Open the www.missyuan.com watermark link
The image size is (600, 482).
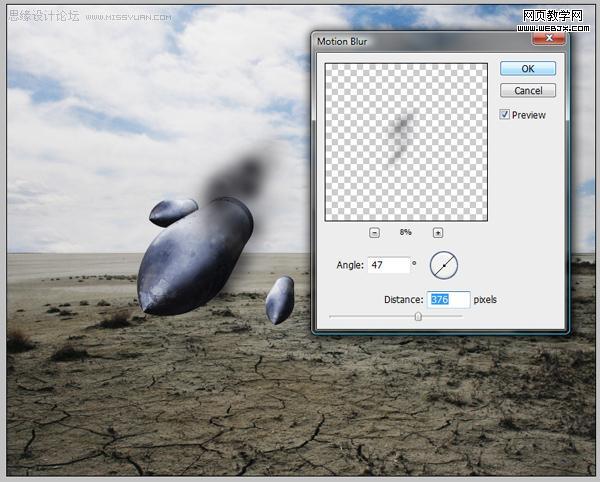pos(129,17)
